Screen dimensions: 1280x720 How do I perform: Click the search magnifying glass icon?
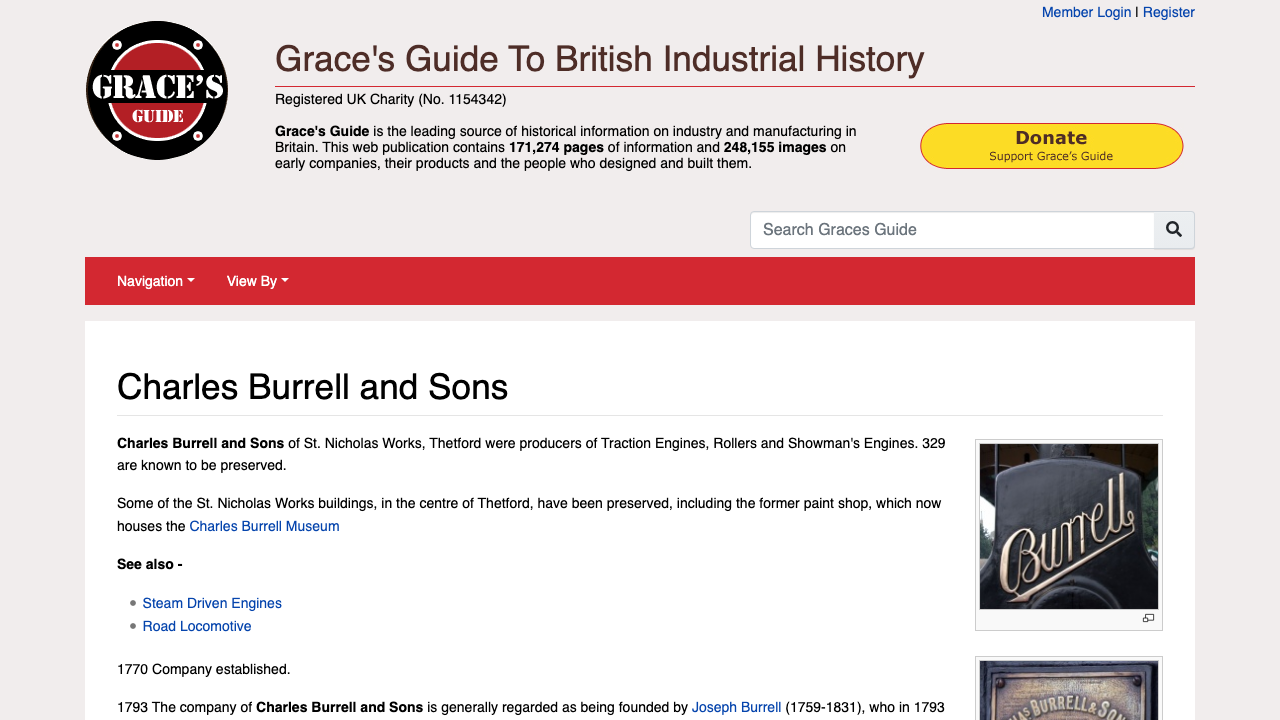1173,230
